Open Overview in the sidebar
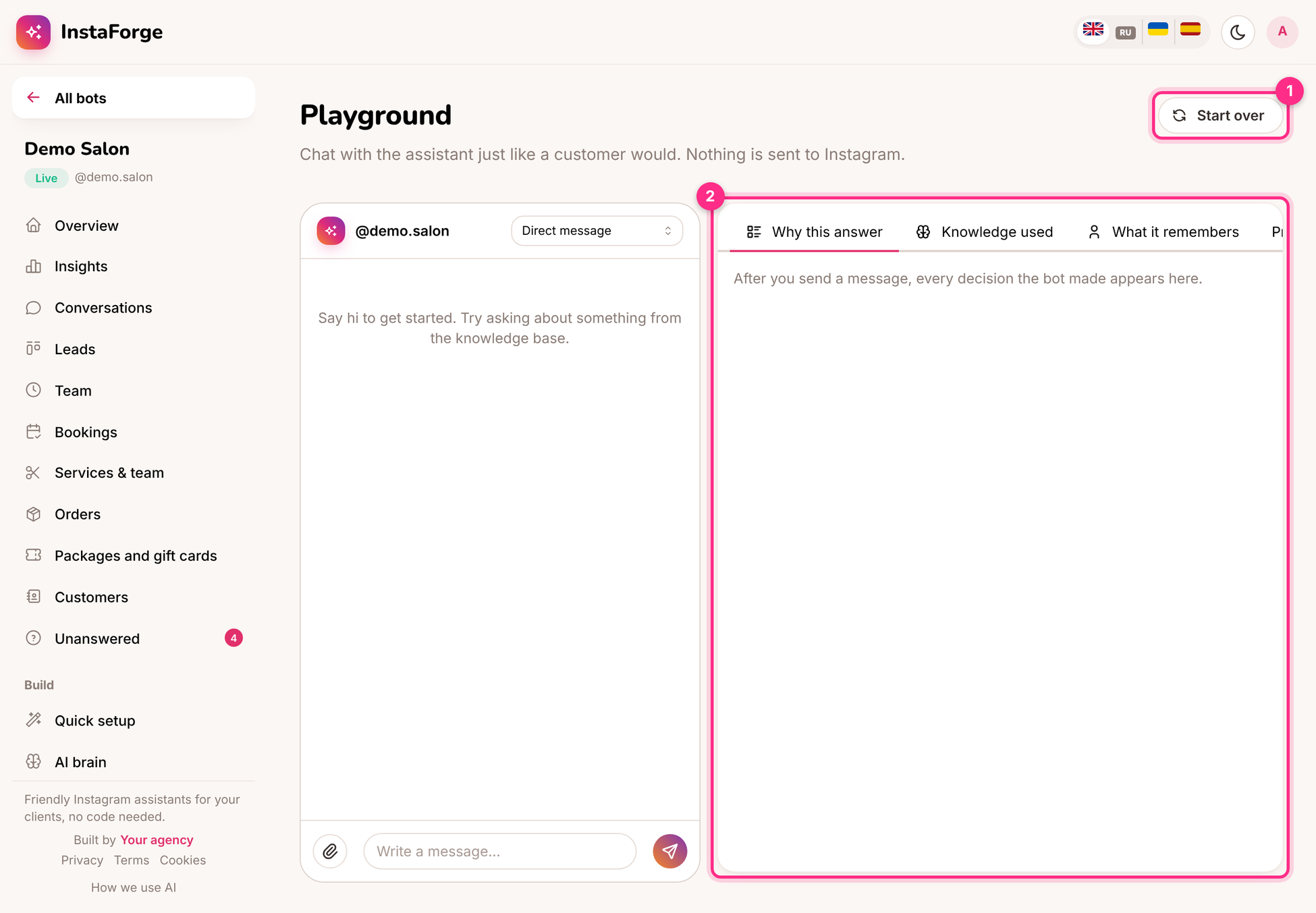The height and width of the screenshot is (913, 1316). pos(134,225)
